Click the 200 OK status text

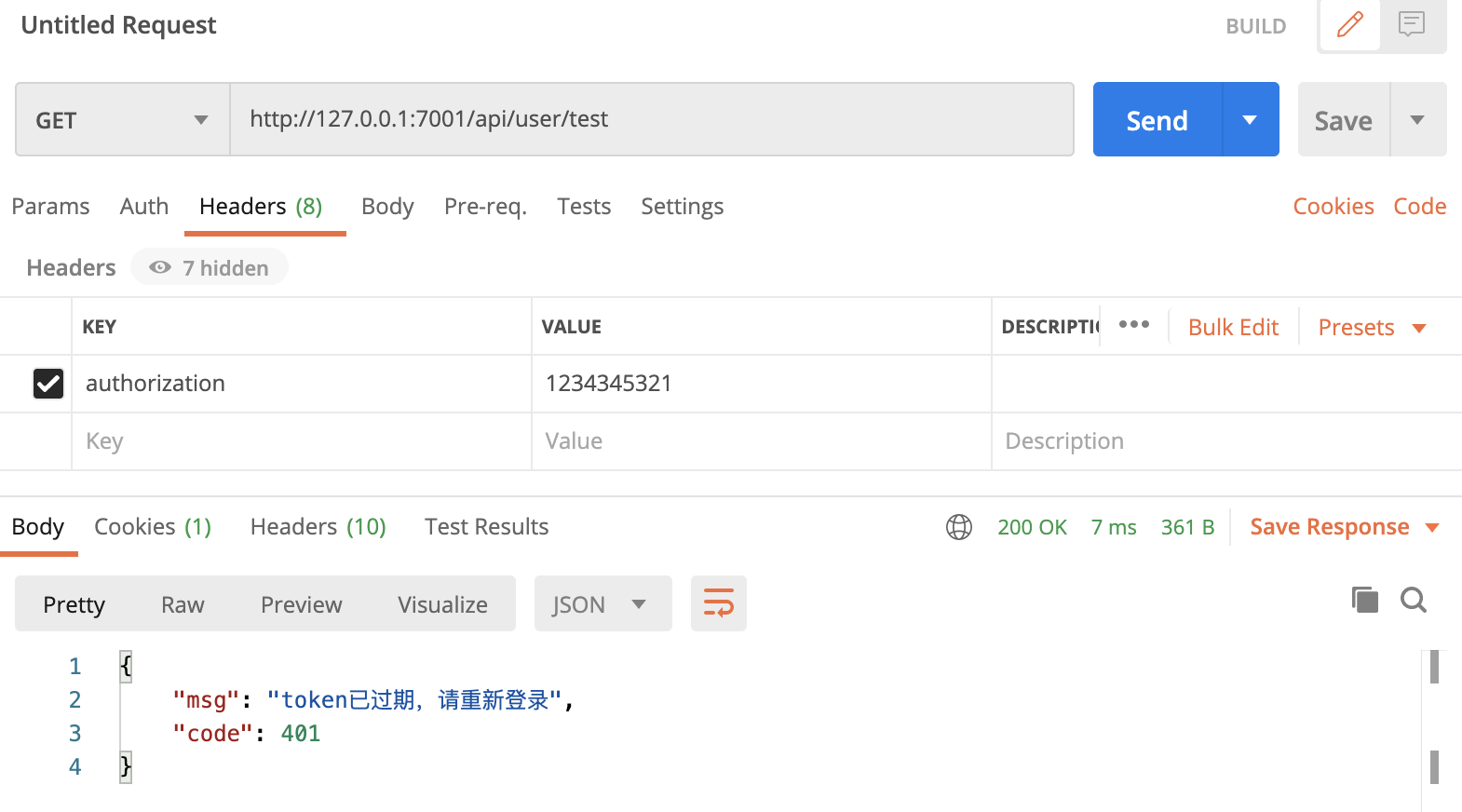tap(1032, 527)
